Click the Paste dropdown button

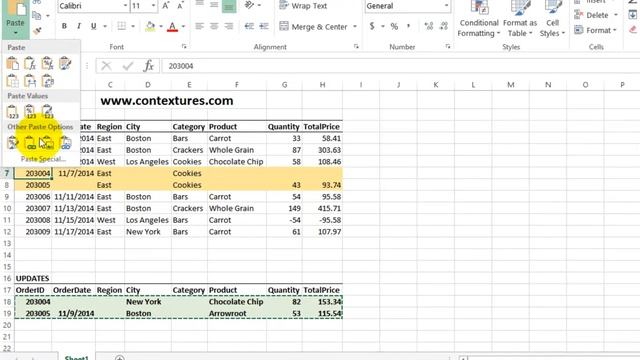point(15,26)
